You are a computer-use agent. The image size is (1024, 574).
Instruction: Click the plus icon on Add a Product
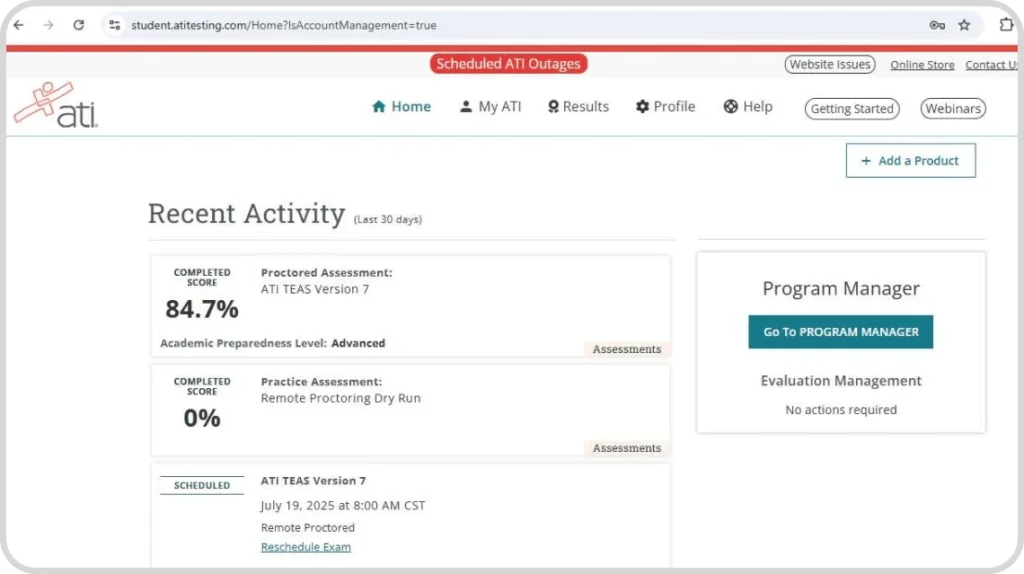coord(866,161)
